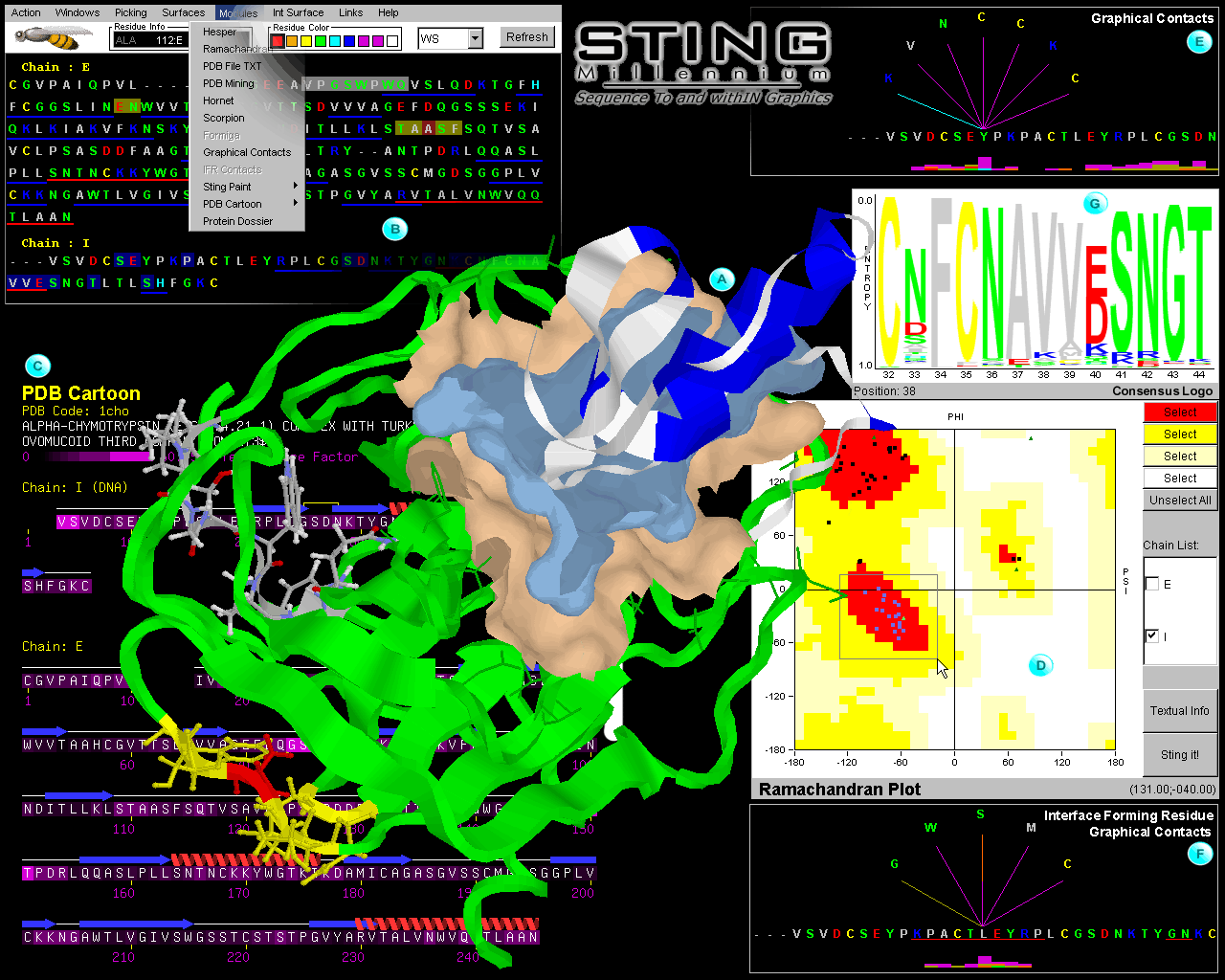Click the Refresh button
Image resolution: width=1225 pixels, height=980 pixels.
[527, 37]
